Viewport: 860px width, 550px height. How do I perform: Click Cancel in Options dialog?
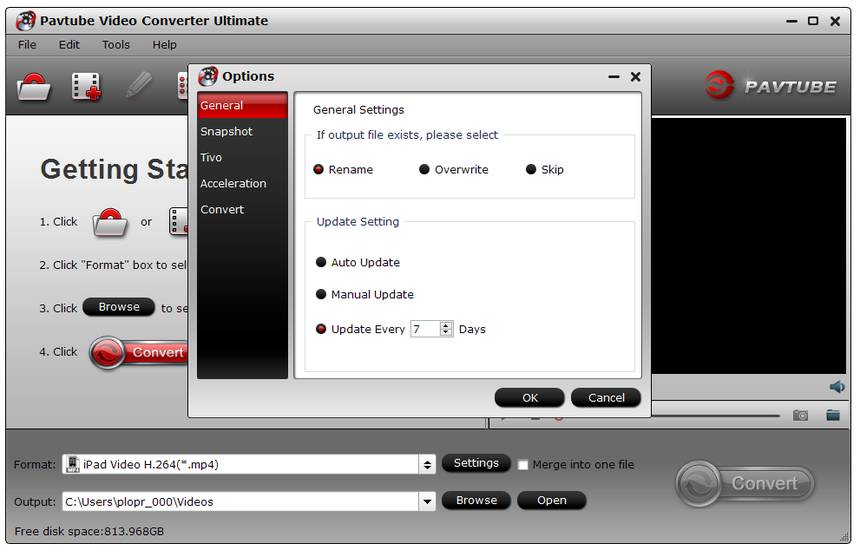pos(606,398)
